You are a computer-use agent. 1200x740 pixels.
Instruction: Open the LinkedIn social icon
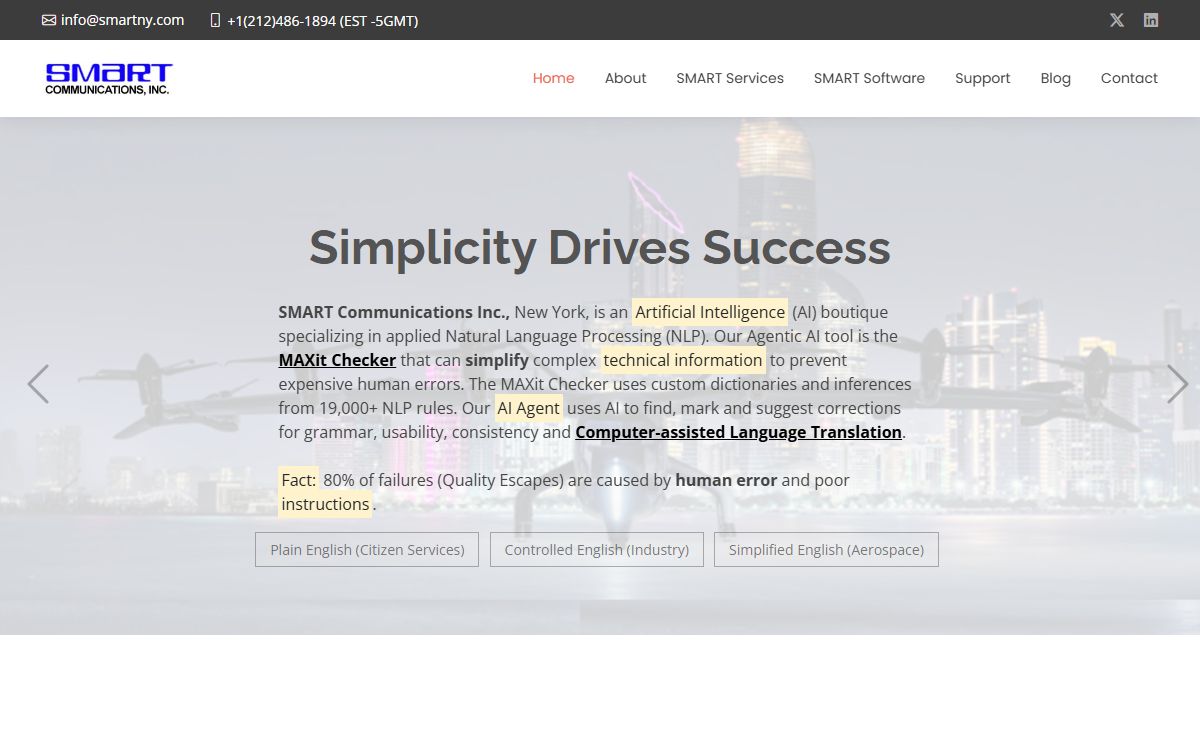click(1151, 20)
